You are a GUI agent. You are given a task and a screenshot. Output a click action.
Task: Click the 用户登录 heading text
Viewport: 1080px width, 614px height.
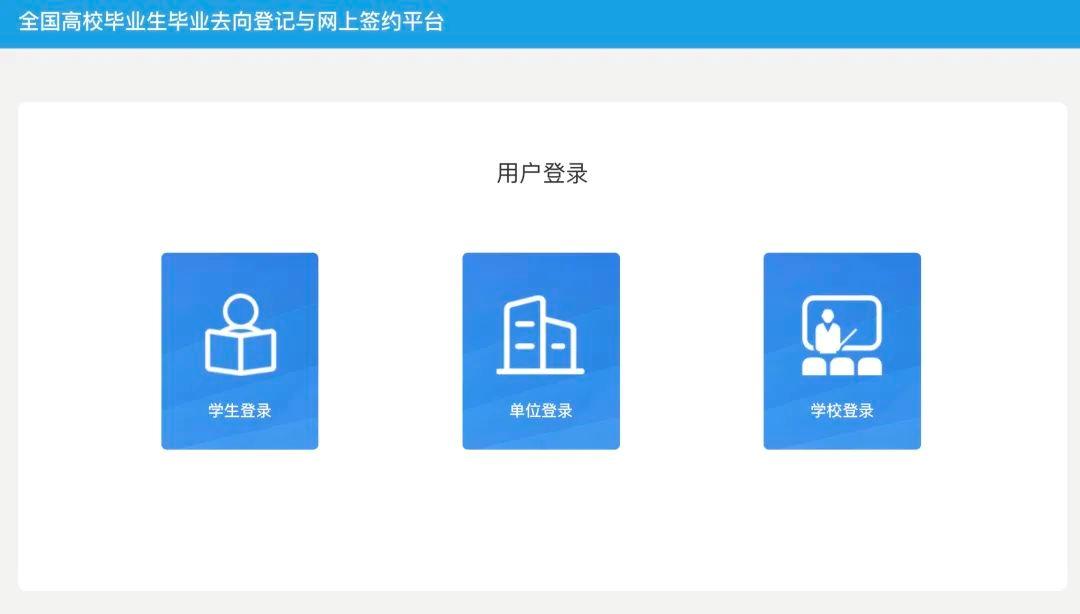pos(542,173)
